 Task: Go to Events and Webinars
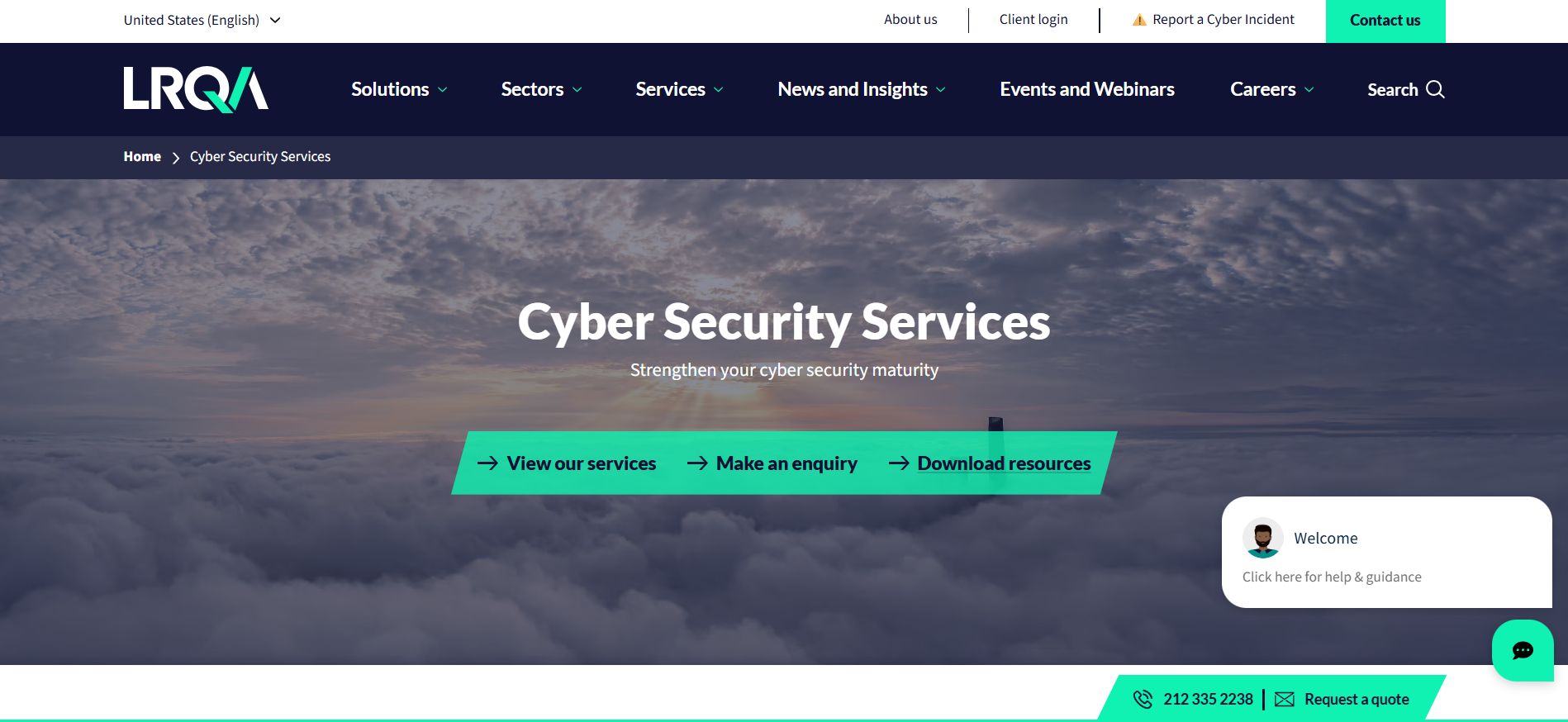click(1087, 89)
